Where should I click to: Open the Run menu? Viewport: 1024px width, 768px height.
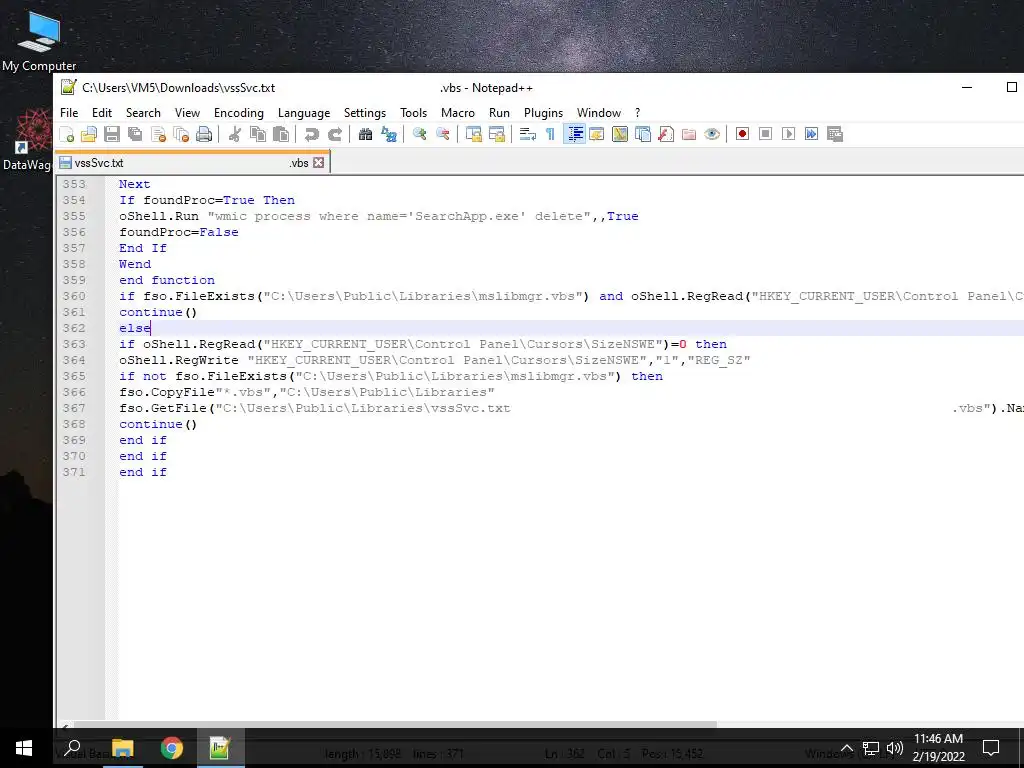click(500, 113)
